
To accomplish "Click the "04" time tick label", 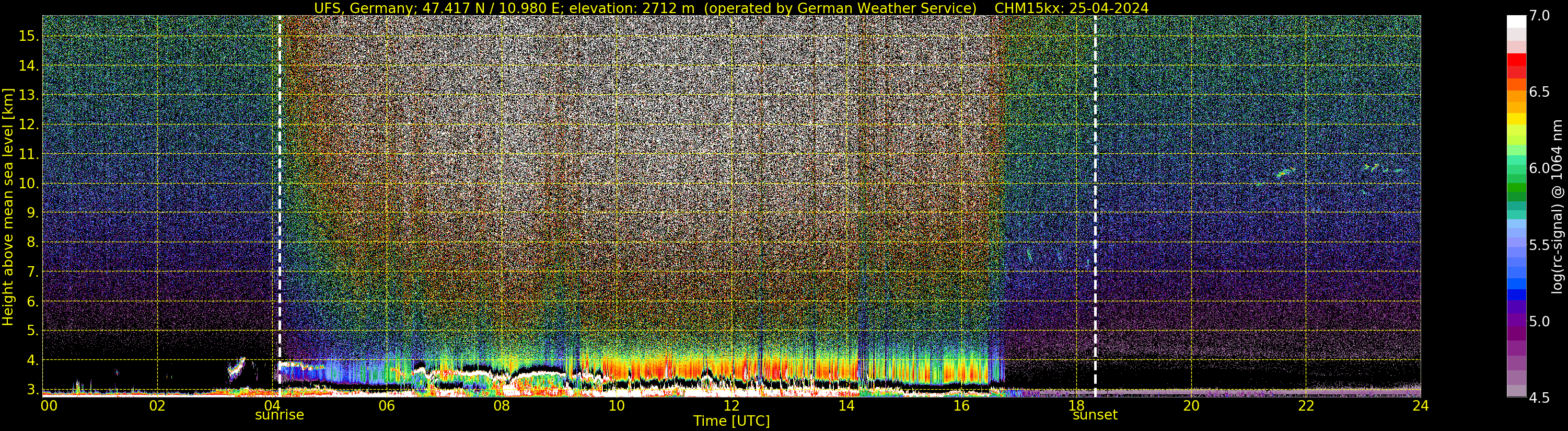I will (x=272, y=406).
